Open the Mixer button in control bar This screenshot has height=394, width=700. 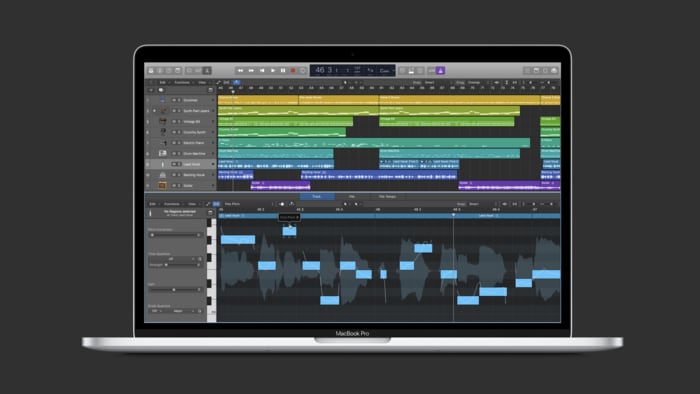(x=198, y=71)
